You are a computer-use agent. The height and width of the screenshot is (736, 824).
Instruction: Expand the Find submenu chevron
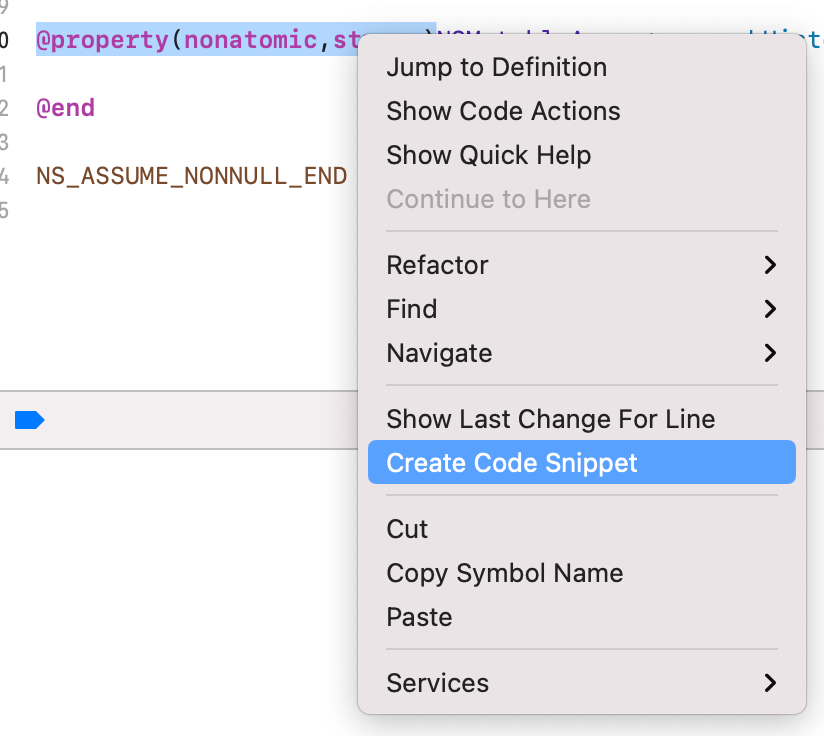(769, 309)
